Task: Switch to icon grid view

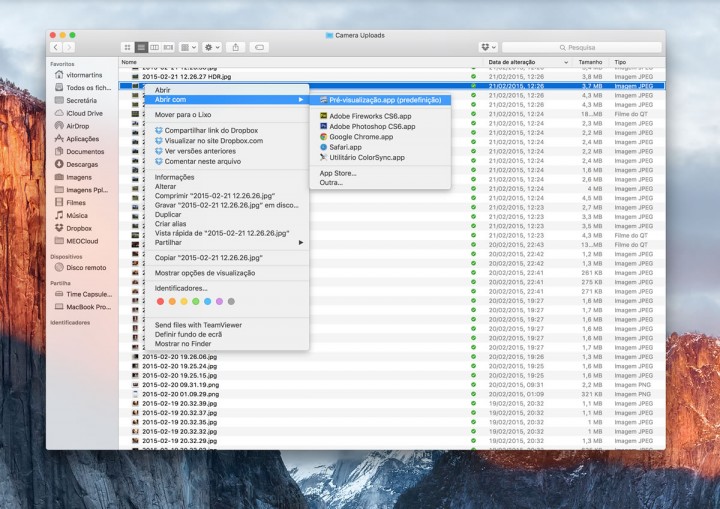Action: (128, 47)
